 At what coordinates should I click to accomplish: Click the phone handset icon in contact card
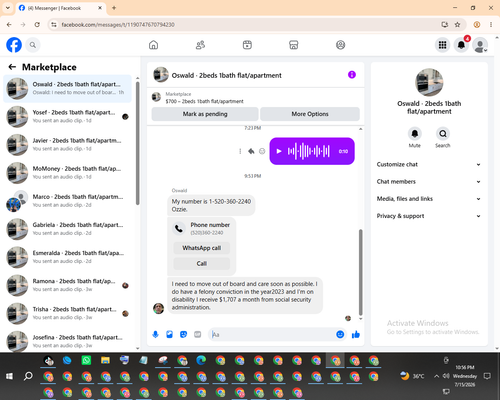[179, 228]
